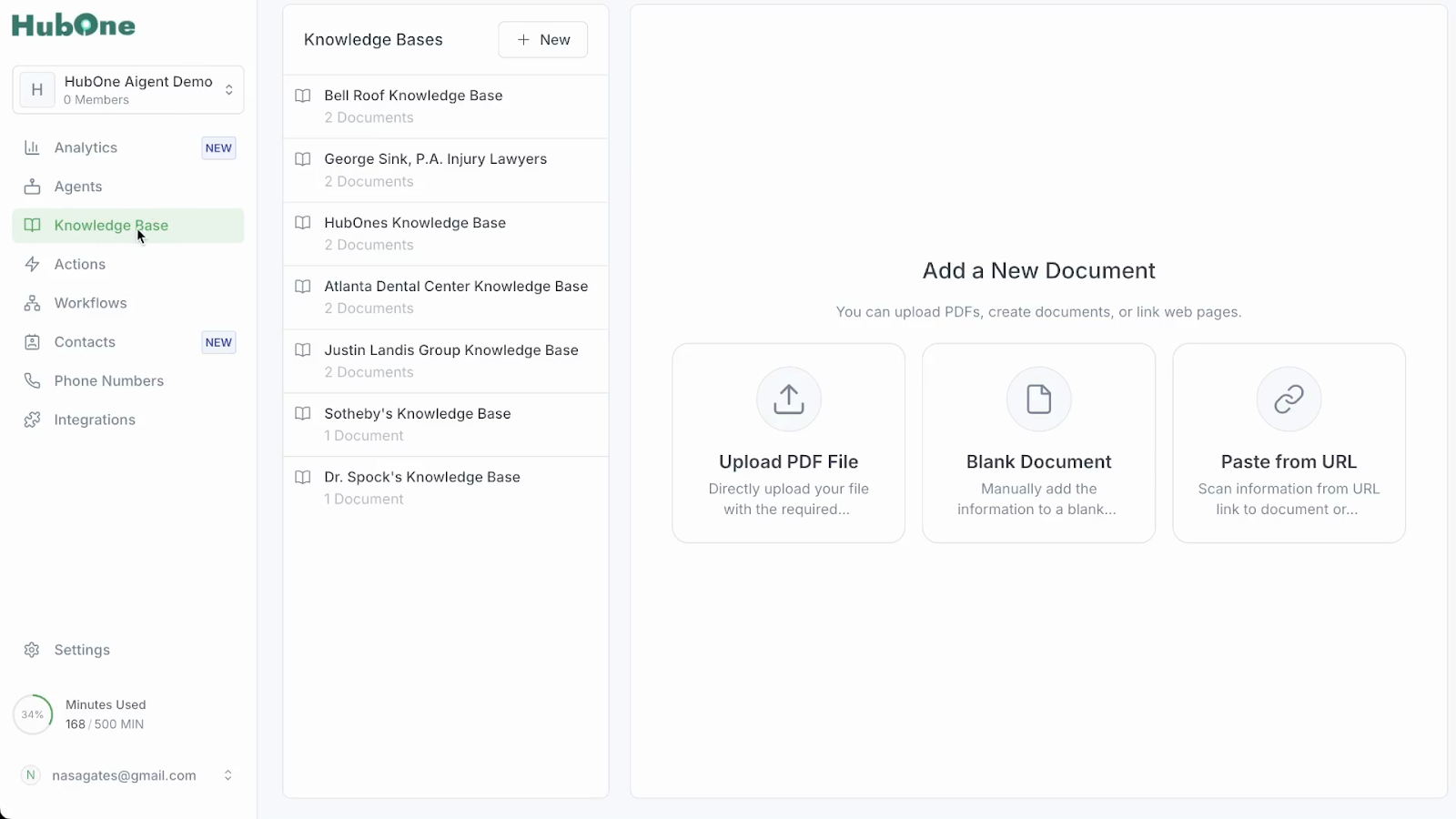Screen dimensions: 1456x819
Task: Click the H workspace avatar
Action: point(37,89)
